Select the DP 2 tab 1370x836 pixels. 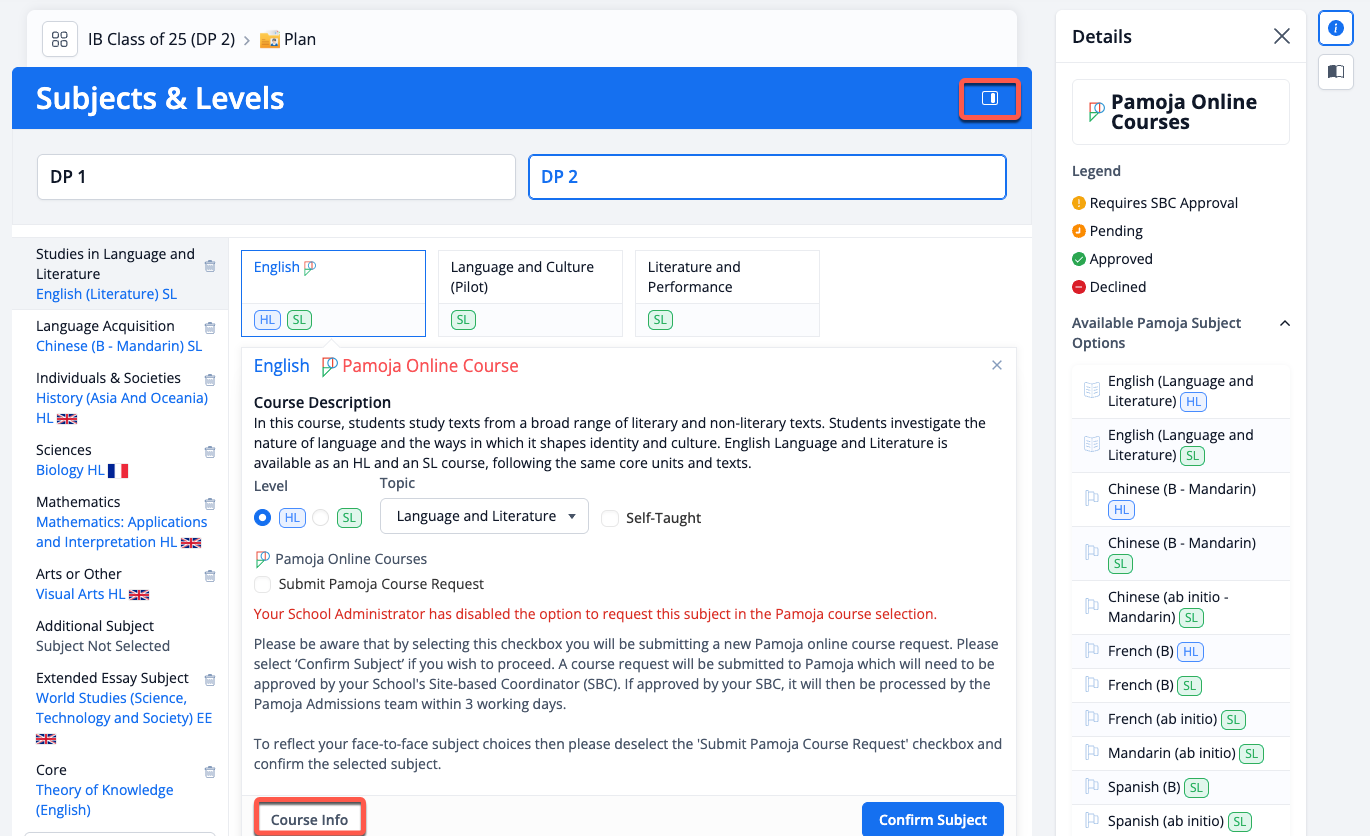[766, 177]
